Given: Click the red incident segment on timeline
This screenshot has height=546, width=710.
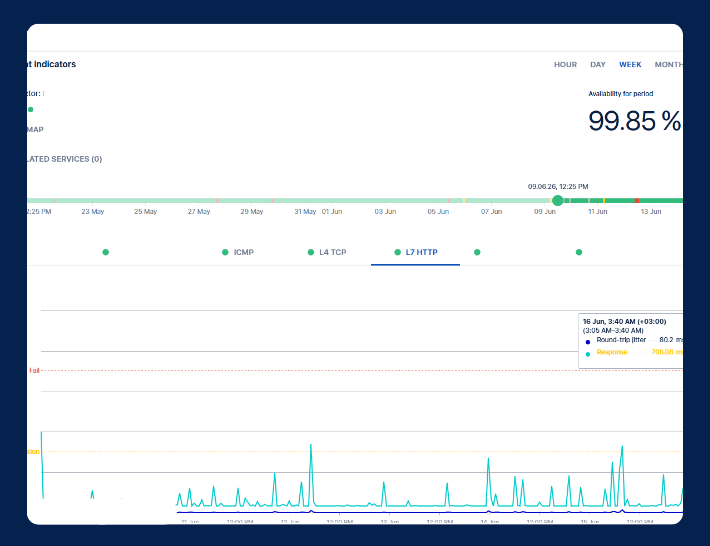Looking at the screenshot, I should click(x=637, y=200).
